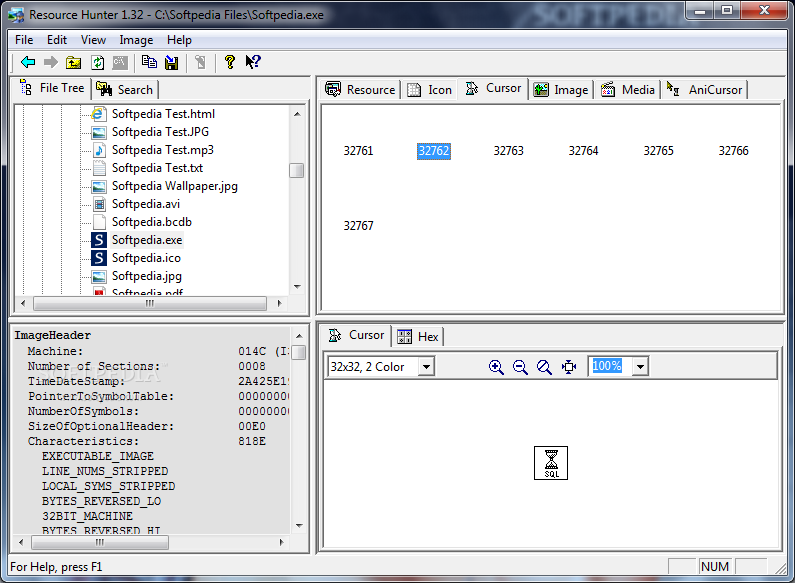Select Softpedia Test.txt in the file tree
Image resolution: width=795 pixels, height=583 pixels.
click(x=157, y=168)
